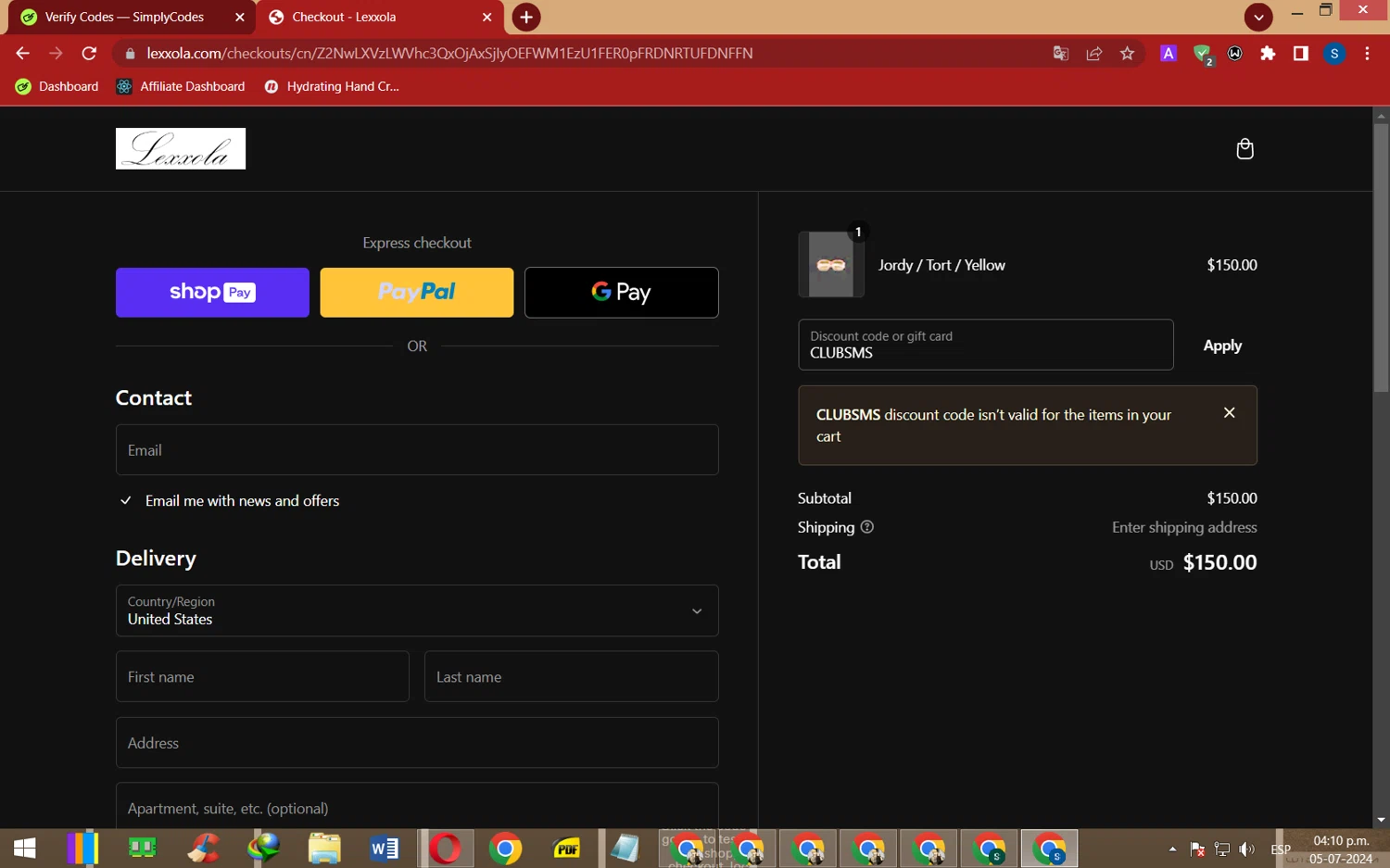Dismiss the CLUBSMS invalid code message
The image size is (1390, 868).
(x=1229, y=413)
